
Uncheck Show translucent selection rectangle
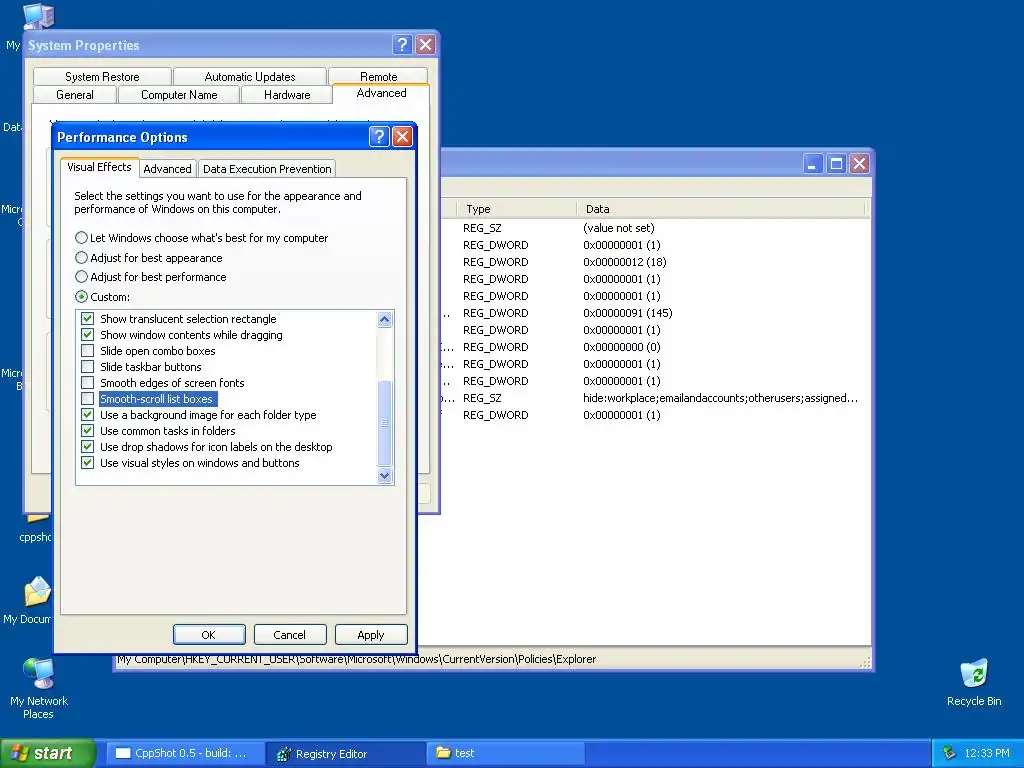[x=88, y=319]
